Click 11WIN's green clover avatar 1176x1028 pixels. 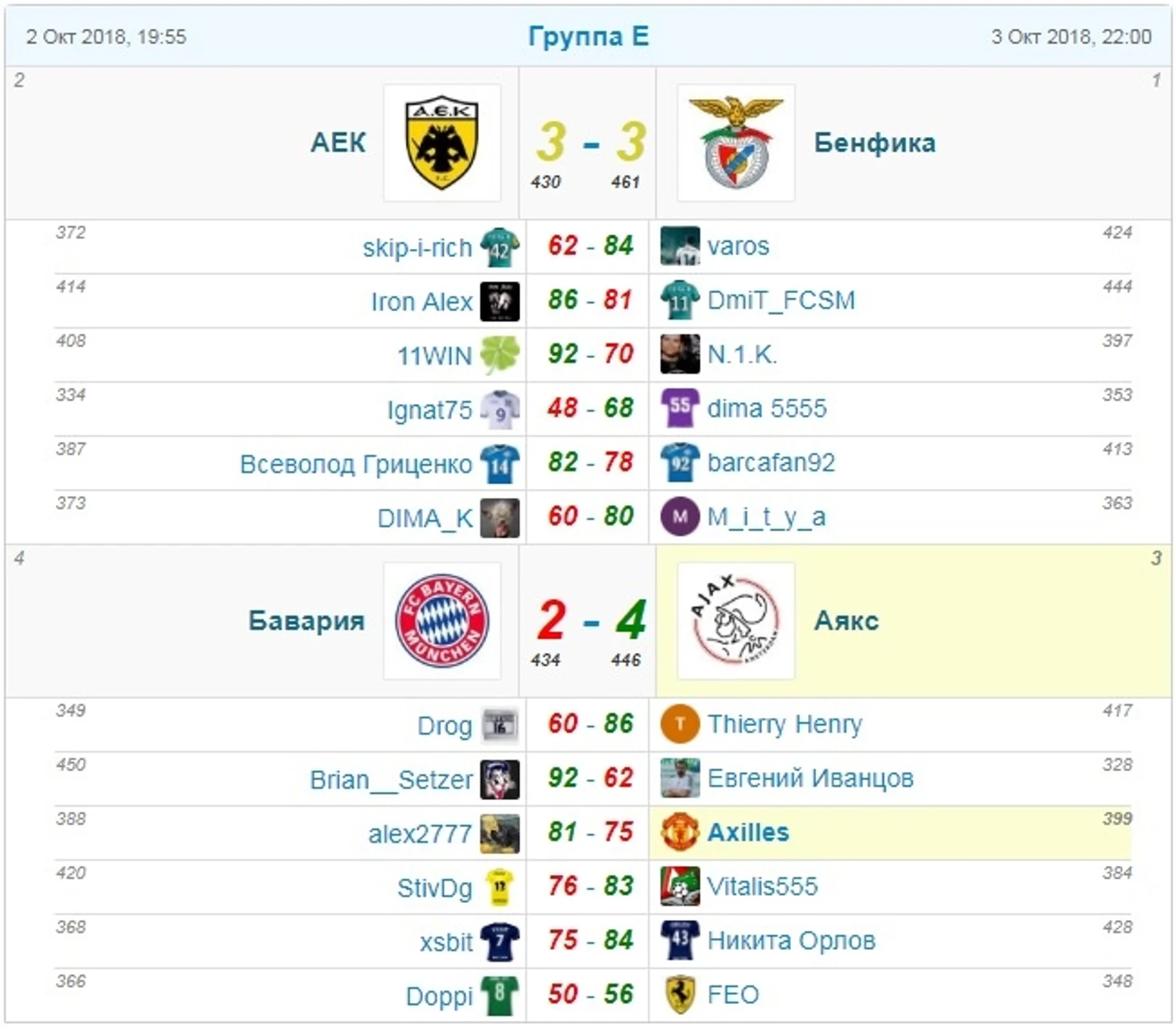(499, 355)
